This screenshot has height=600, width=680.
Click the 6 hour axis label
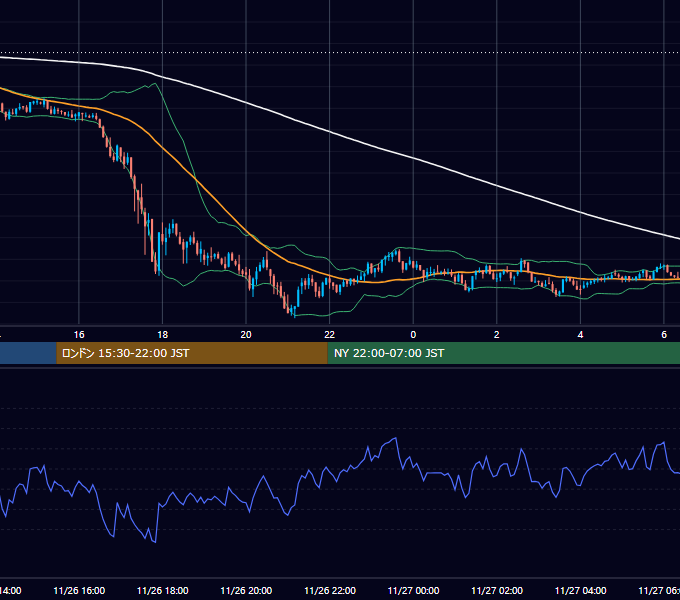pos(664,335)
